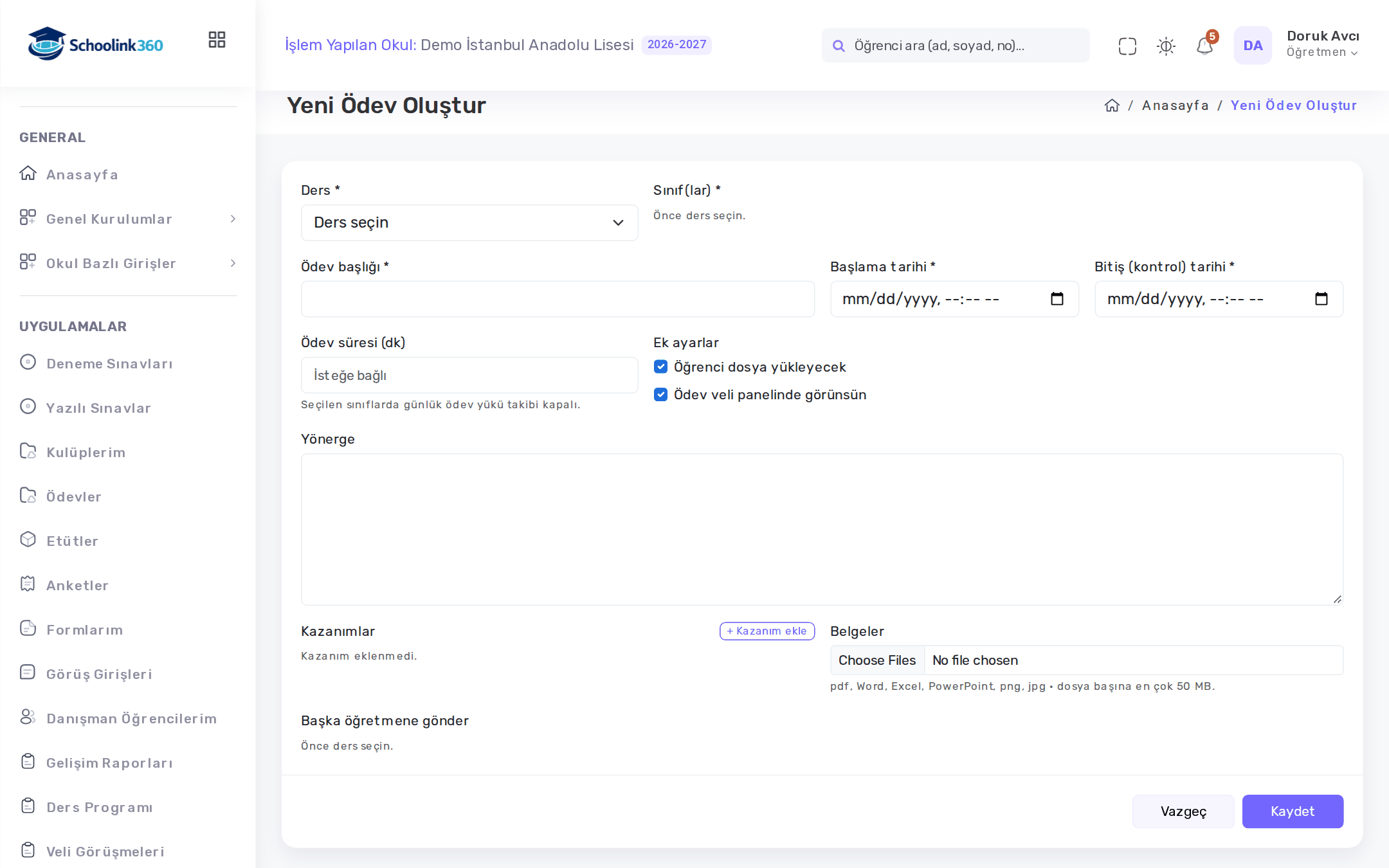This screenshot has width=1389, height=868.
Task: Click the 2026-2027 academic year badge
Action: (x=676, y=44)
